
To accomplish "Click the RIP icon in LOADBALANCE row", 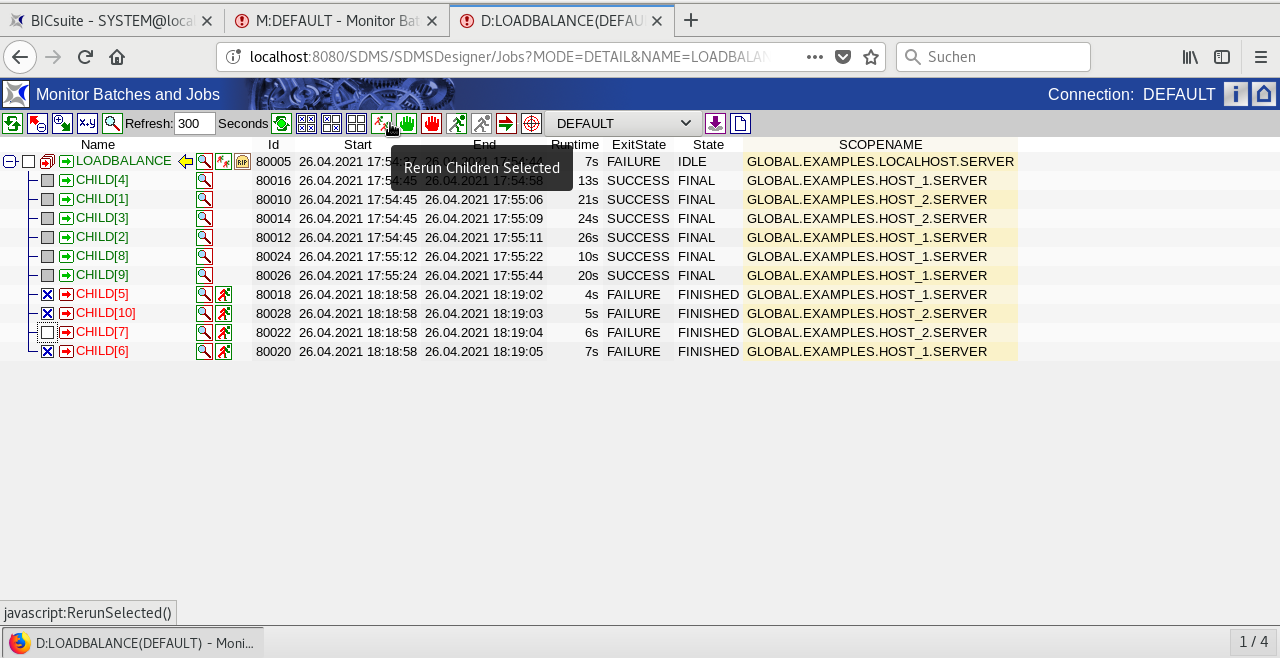I will click(242, 161).
